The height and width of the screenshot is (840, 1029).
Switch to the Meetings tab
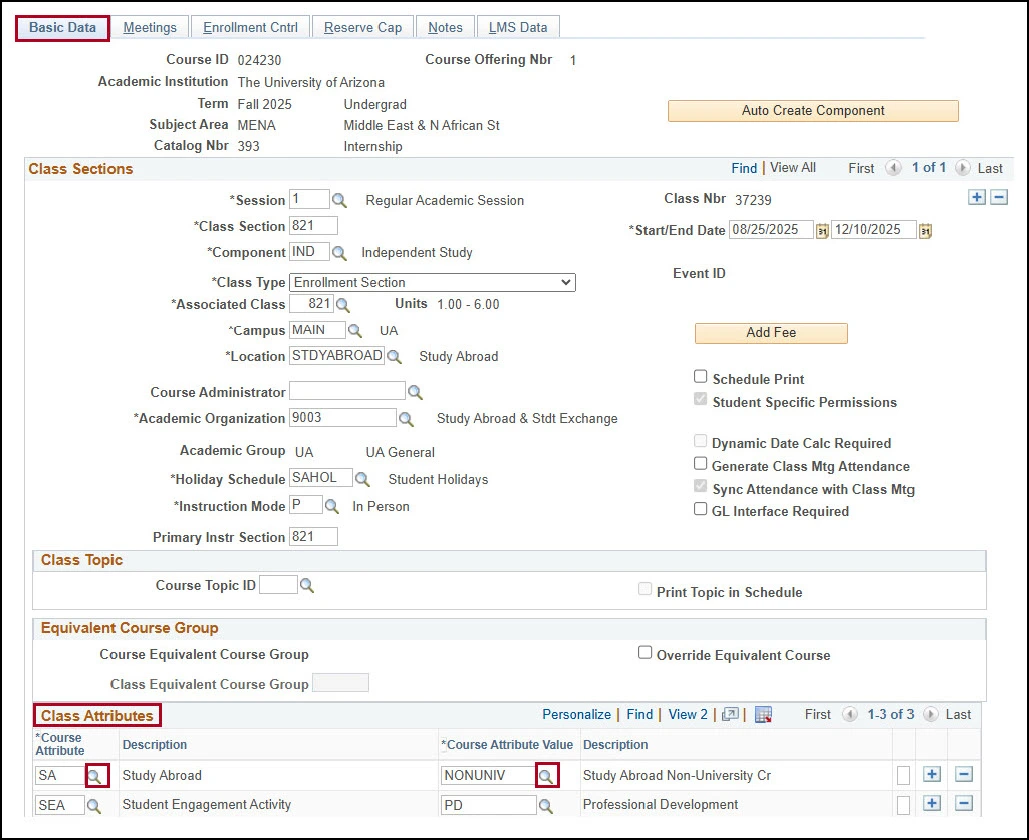(150, 28)
